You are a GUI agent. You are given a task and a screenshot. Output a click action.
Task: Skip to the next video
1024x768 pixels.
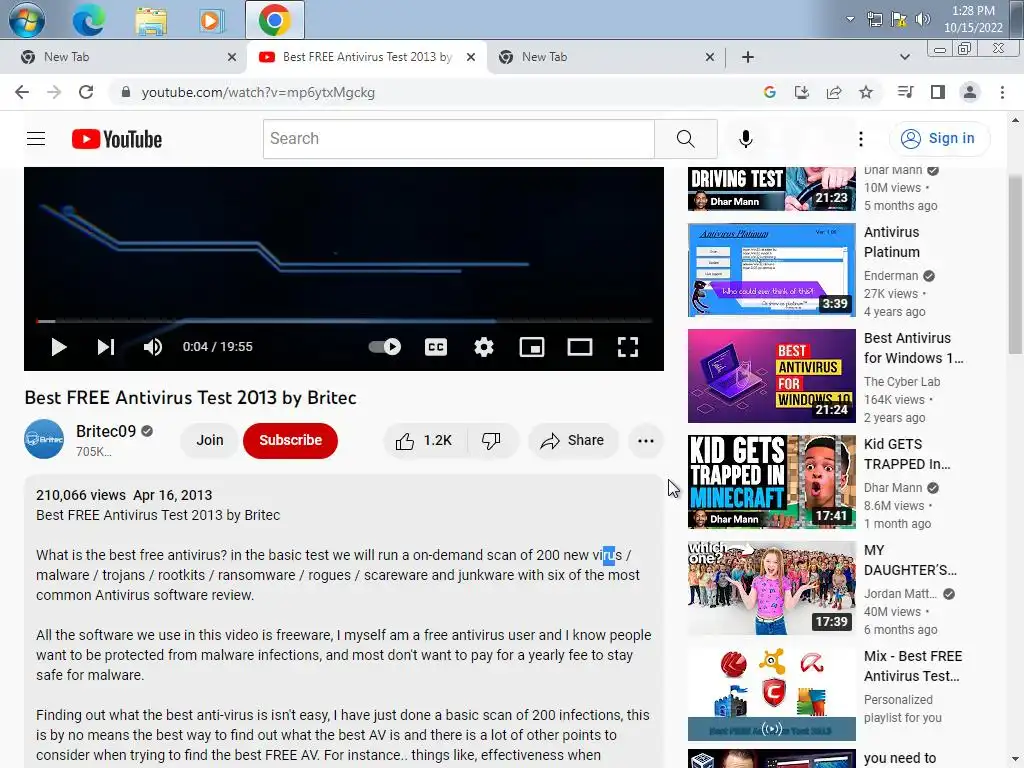(x=106, y=347)
